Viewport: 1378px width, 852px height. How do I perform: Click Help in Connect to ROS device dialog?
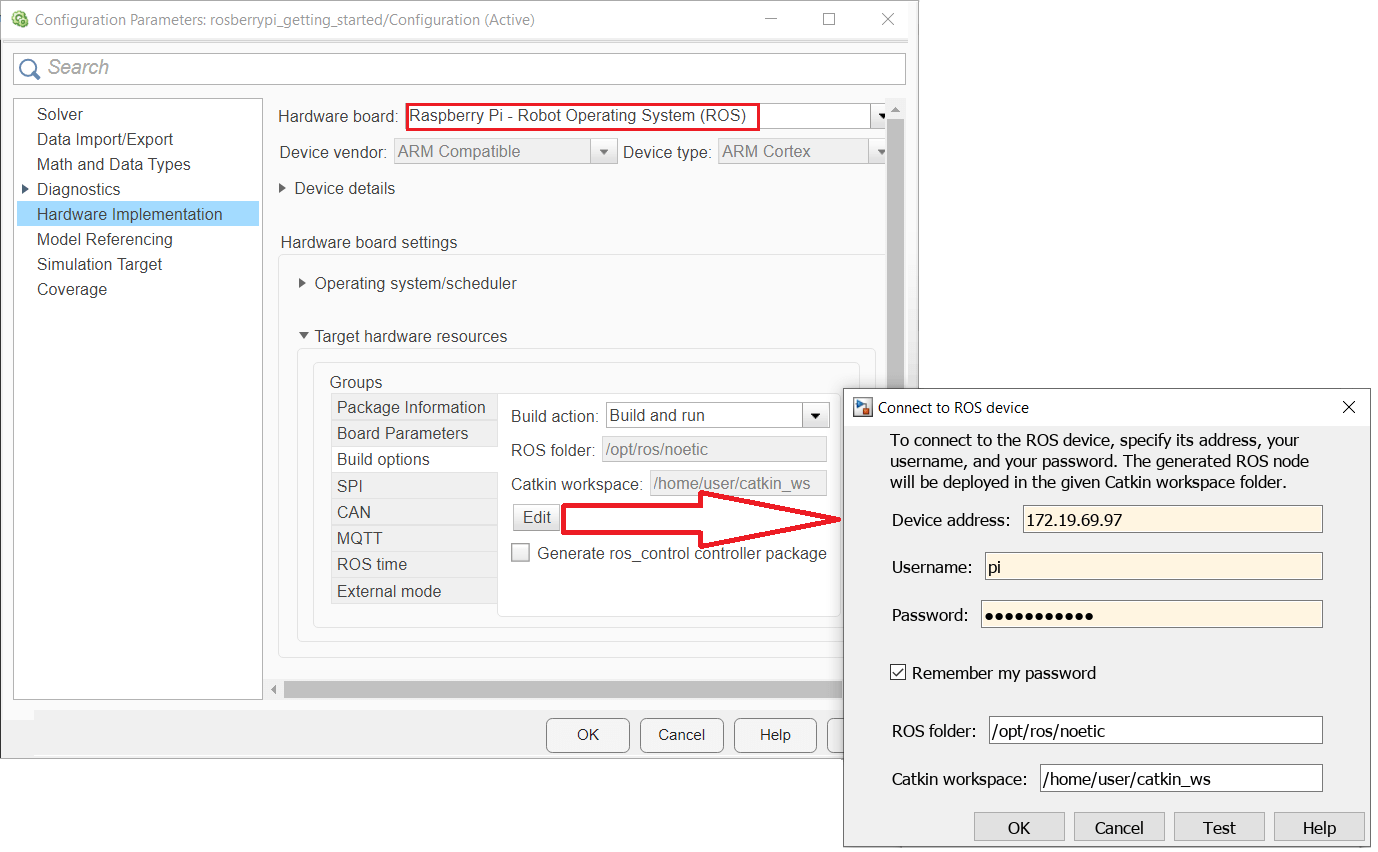coord(1319,827)
